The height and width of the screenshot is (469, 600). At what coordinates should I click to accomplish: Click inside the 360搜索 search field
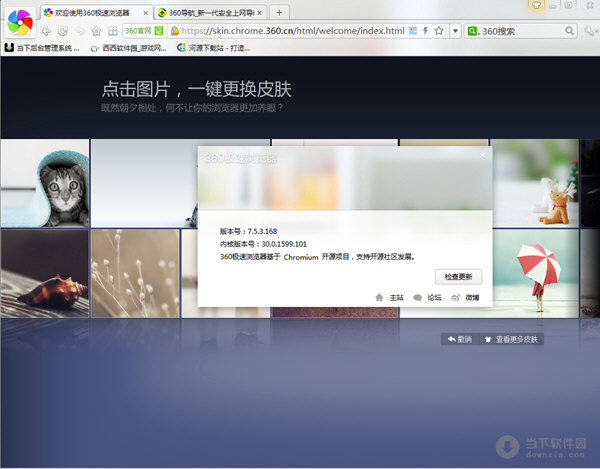pos(522,31)
